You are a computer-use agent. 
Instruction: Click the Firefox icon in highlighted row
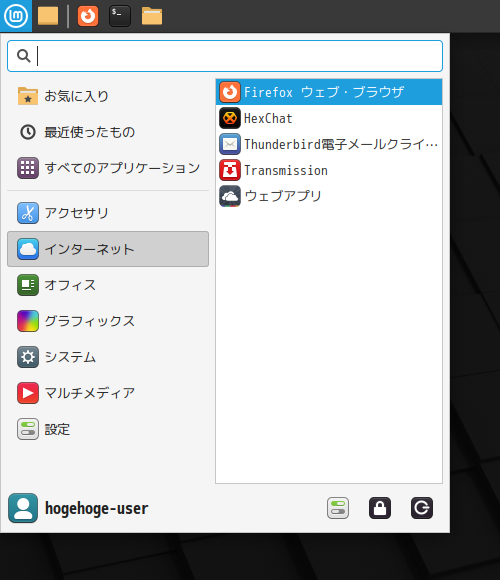(230, 92)
